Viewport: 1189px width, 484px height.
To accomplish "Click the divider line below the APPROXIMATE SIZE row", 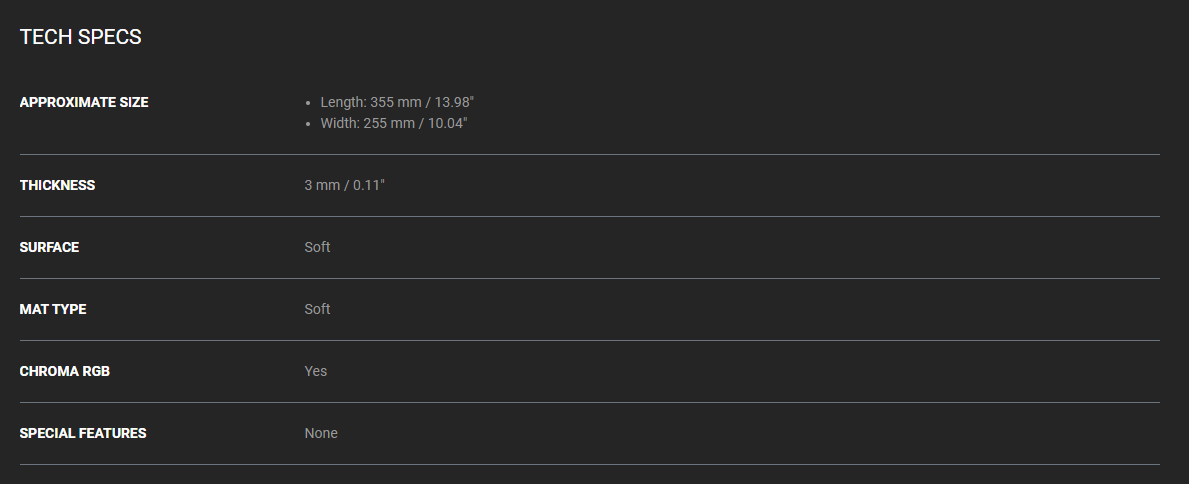I will tap(590, 155).
